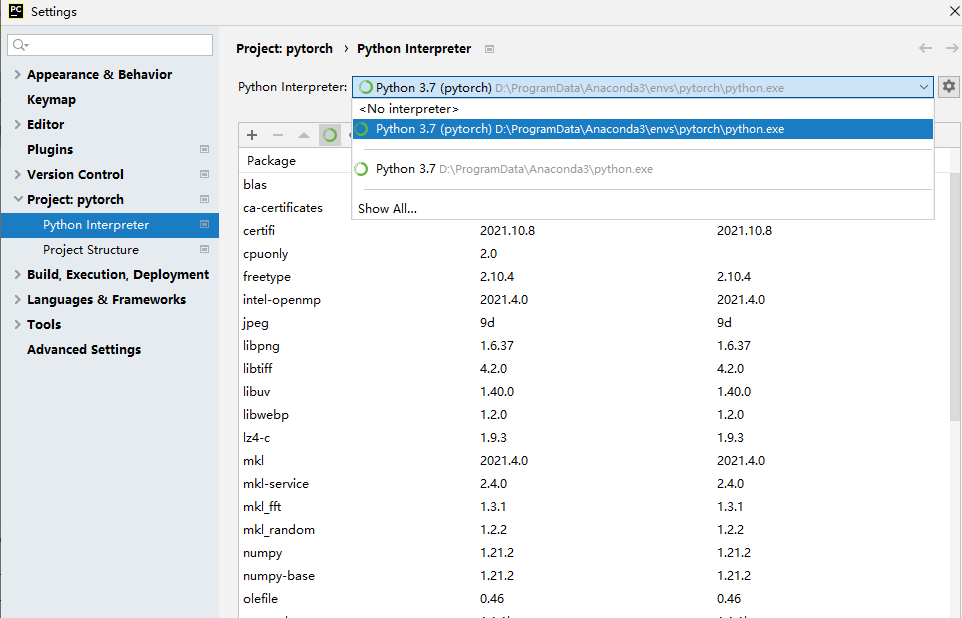This screenshot has width=962, height=618.
Task: Toggle the Conda package manager icon
Action: [x=329, y=135]
